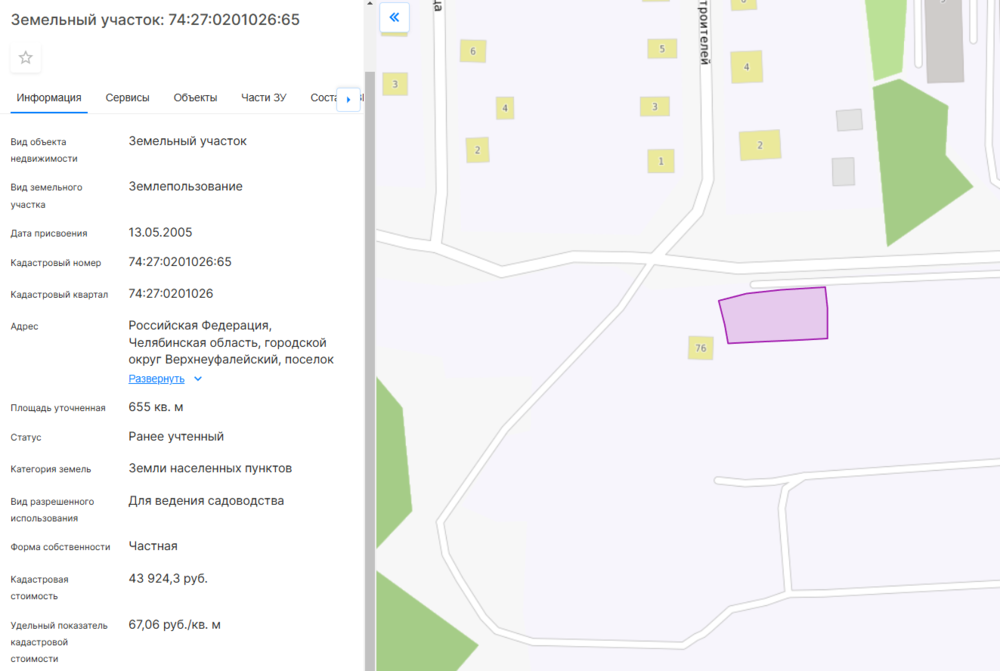Select the large gray building at top right
1000x671 pixels.
944,45
